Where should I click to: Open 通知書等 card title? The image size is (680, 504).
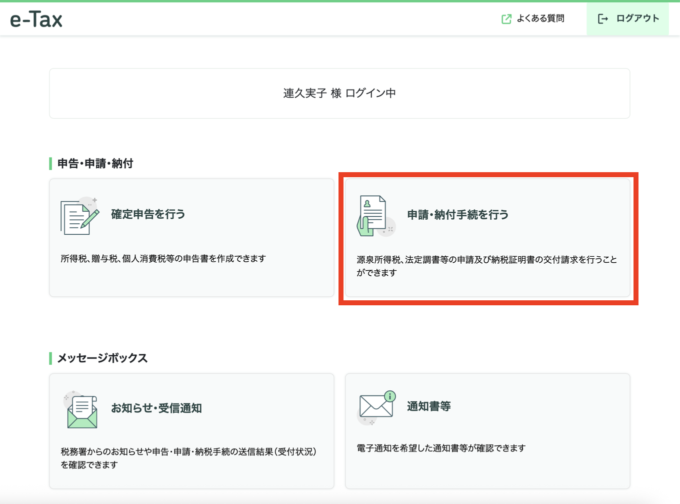428,406
